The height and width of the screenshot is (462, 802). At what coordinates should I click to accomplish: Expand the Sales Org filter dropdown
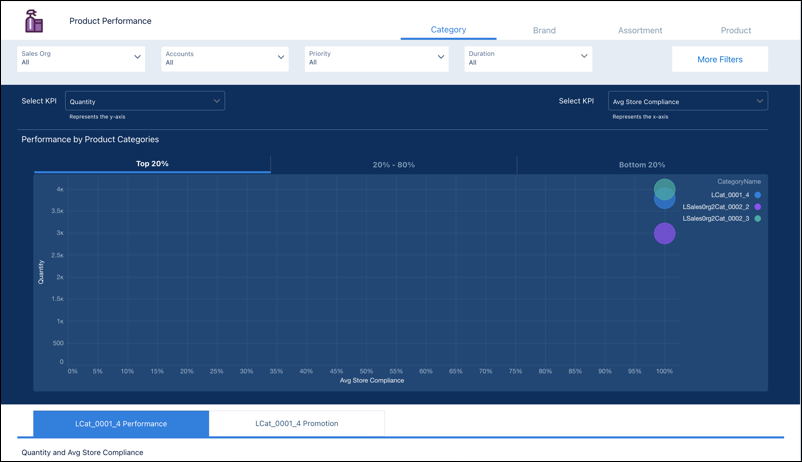[x=81, y=59]
